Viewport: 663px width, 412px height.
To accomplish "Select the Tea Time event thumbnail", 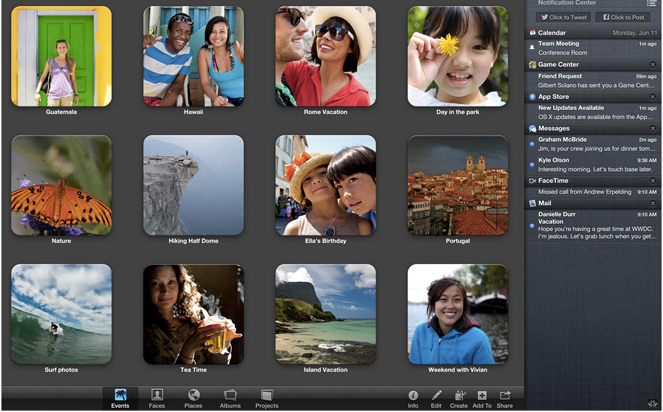I will [x=193, y=314].
